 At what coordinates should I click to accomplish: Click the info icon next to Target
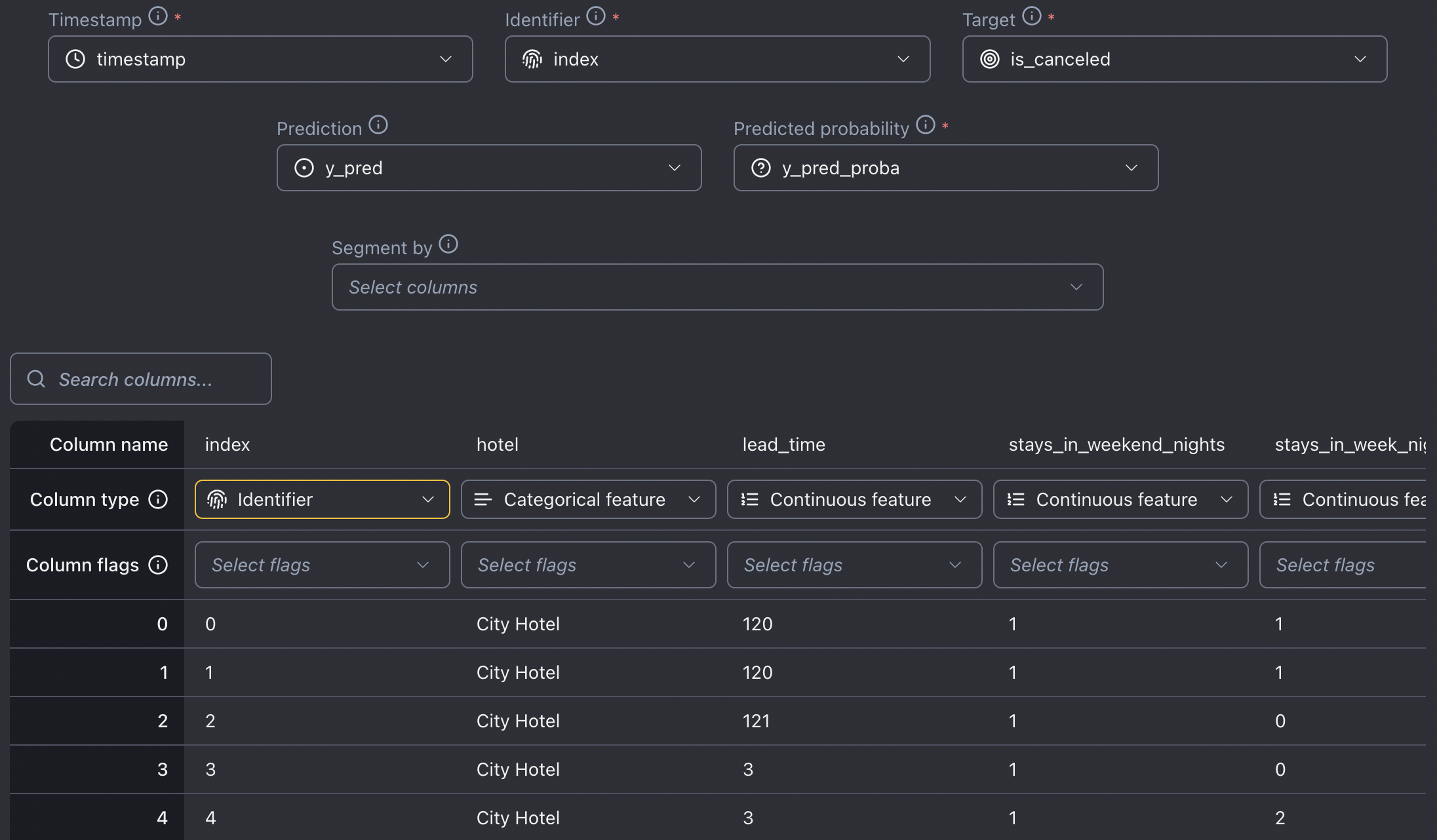pyautogui.click(x=1031, y=16)
